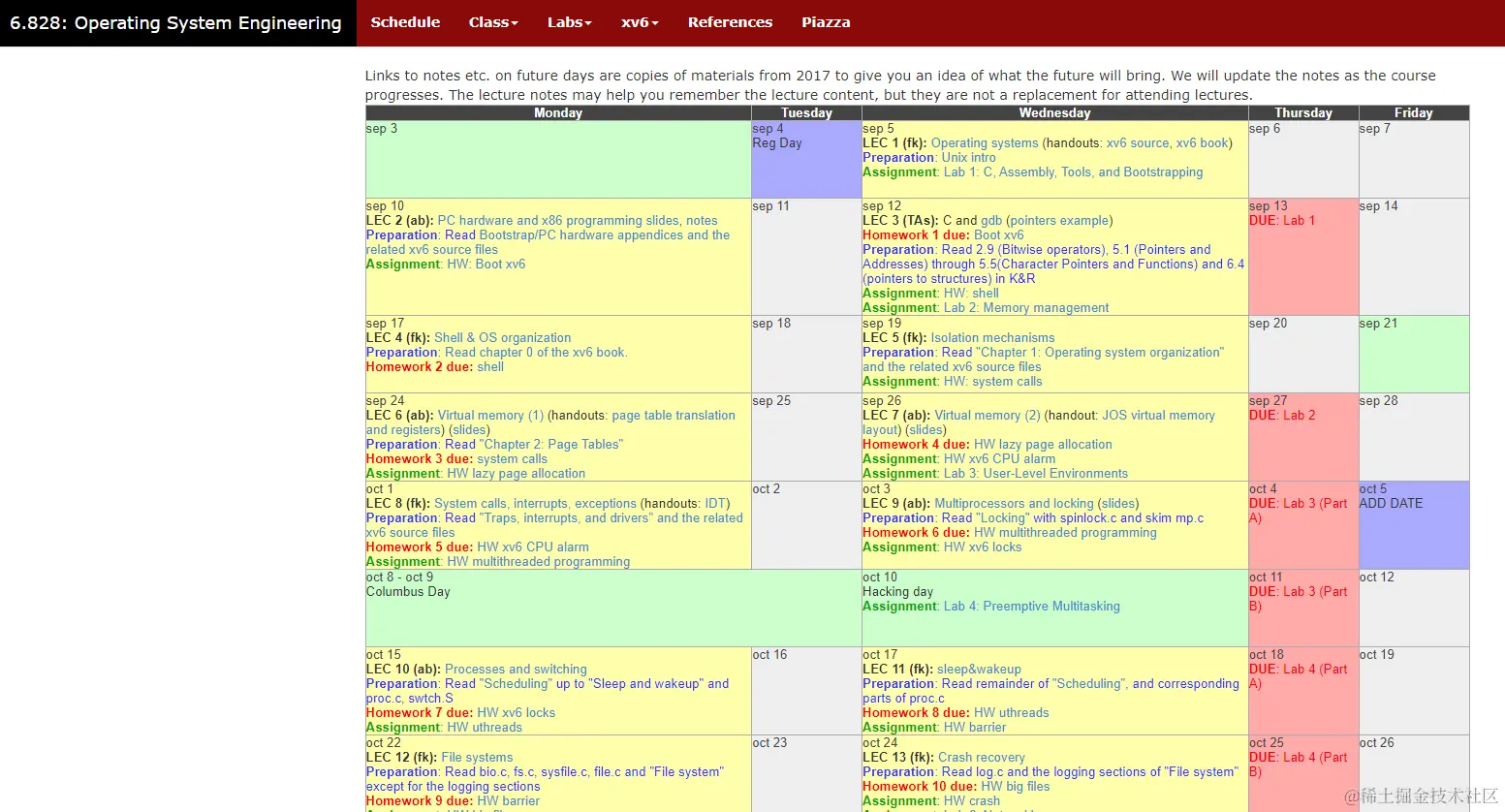
Task: Open the xv6 source handout link
Action: 1138,143
